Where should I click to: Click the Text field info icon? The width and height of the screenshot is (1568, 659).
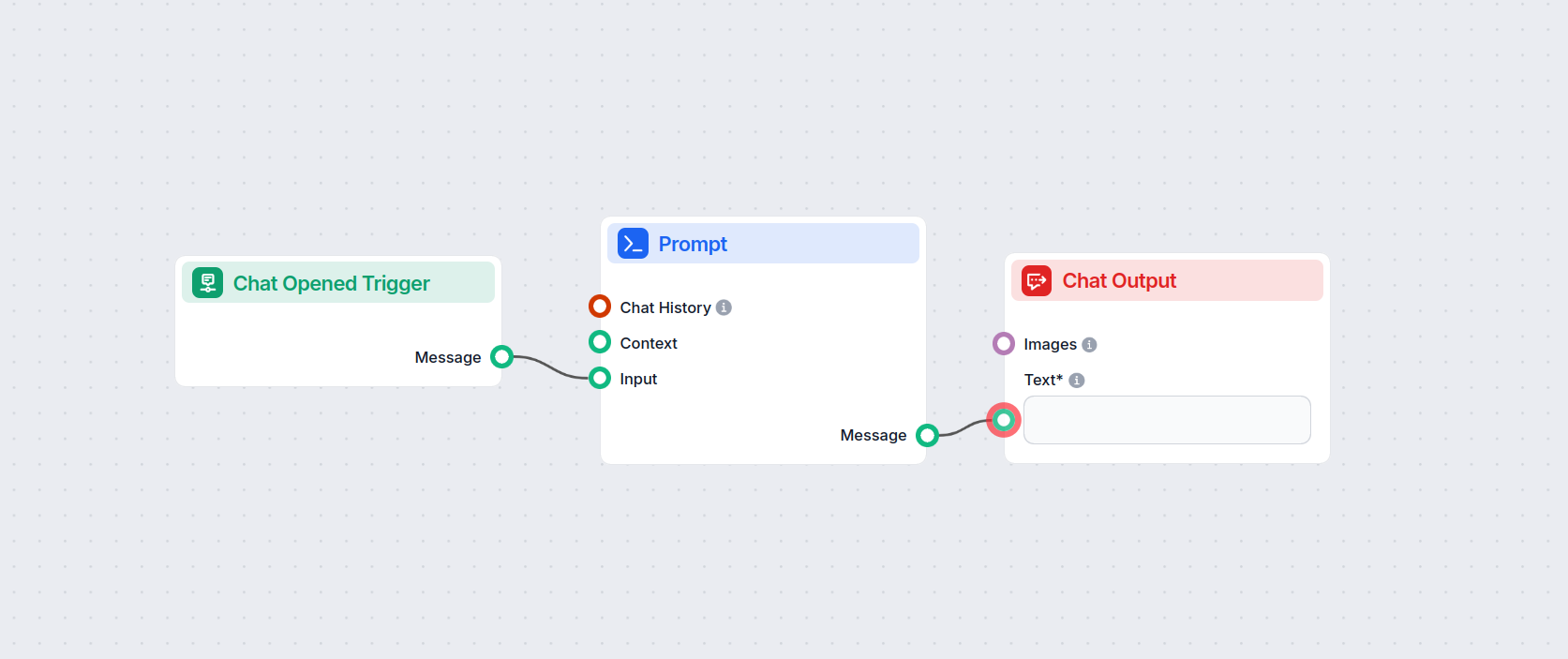tap(1077, 381)
